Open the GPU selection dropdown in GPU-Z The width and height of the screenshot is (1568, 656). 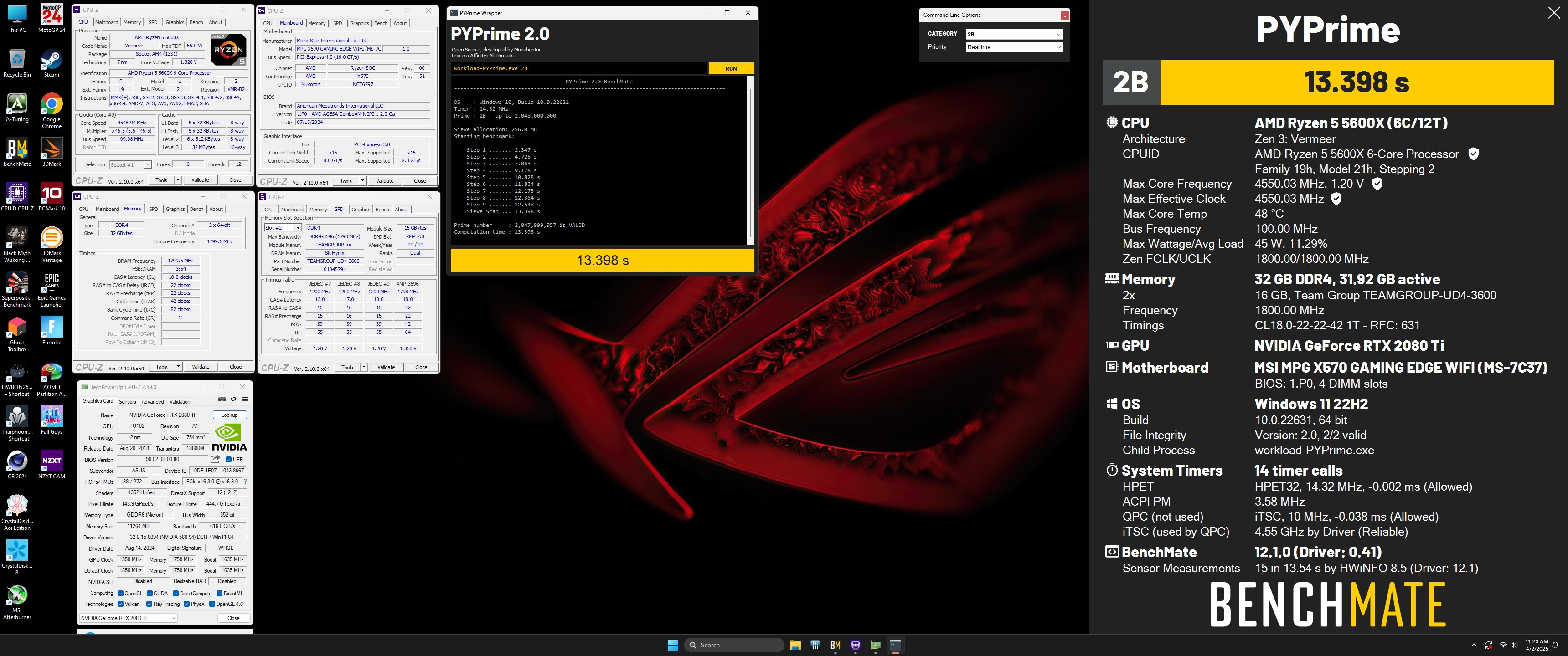(129, 618)
